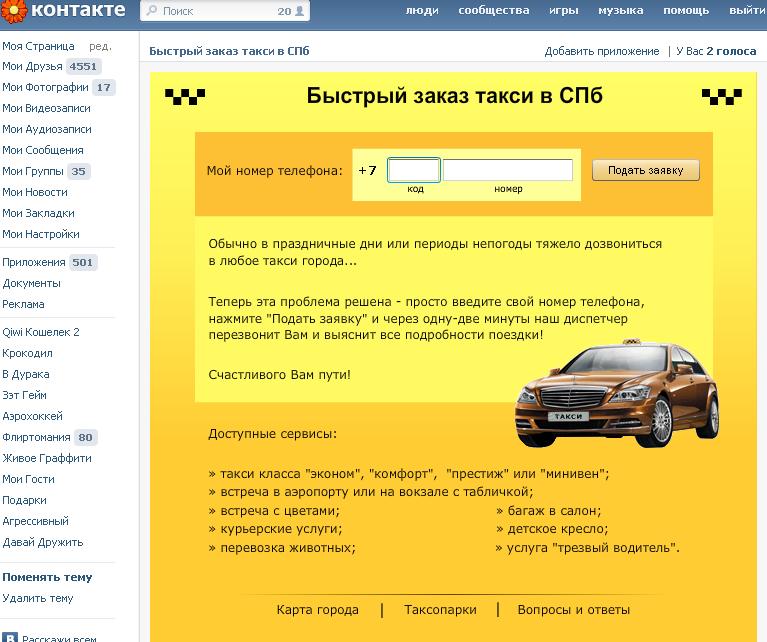This screenshot has height=642, width=767.
Task: Click the 17 photos counter badge
Action: click(x=104, y=88)
